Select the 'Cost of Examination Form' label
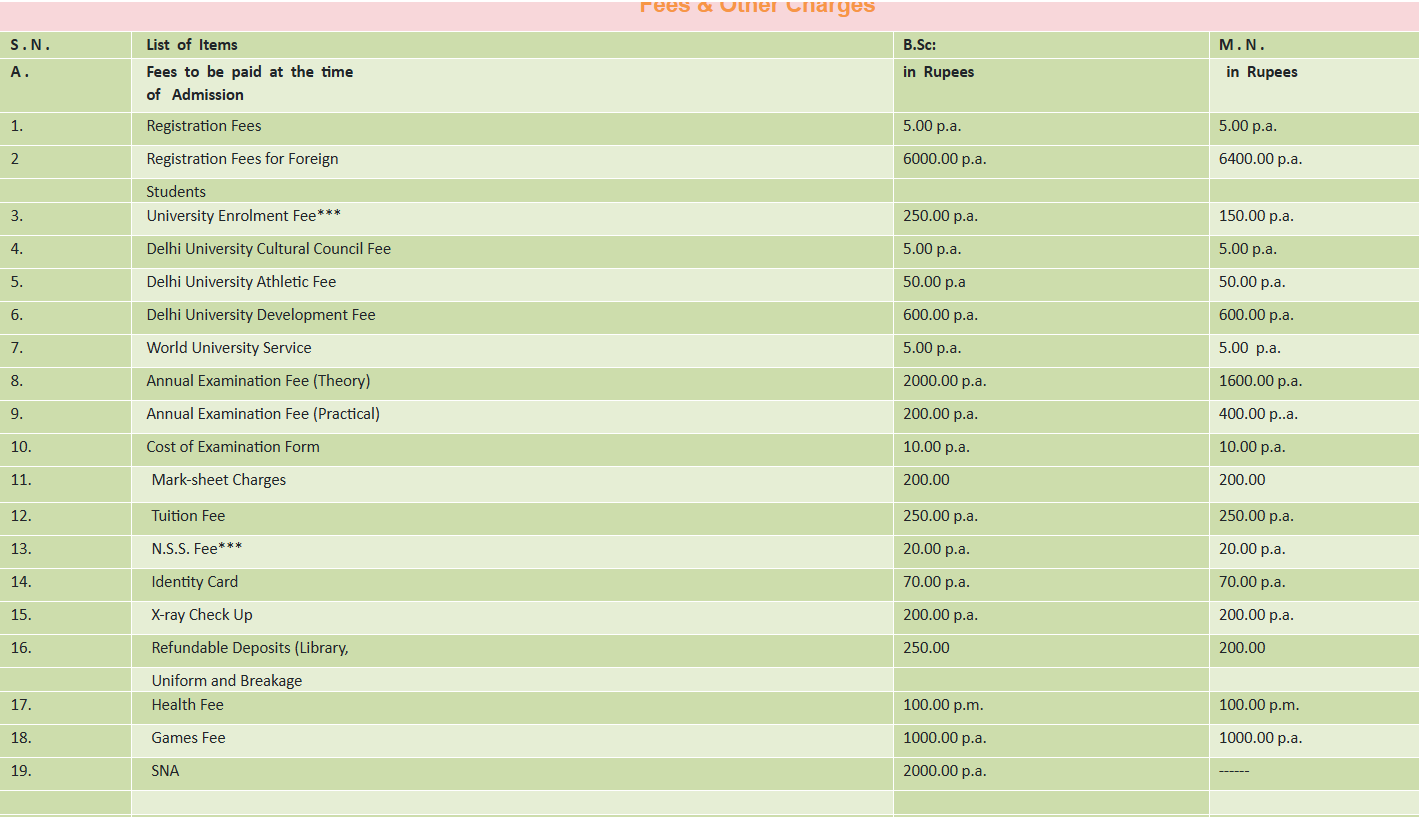Image resolution: width=1419 pixels, height=817 pixels. pyautogui.click(x=233, y=447)
